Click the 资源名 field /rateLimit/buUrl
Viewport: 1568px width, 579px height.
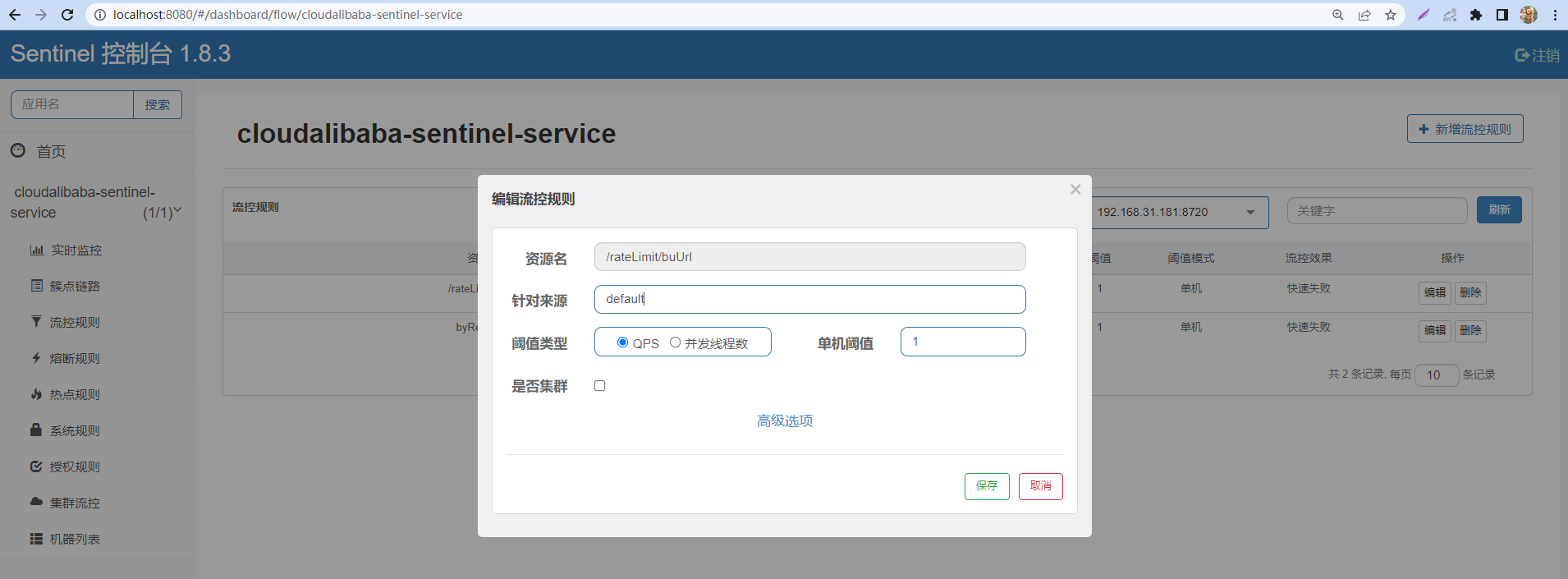[809, 256]
